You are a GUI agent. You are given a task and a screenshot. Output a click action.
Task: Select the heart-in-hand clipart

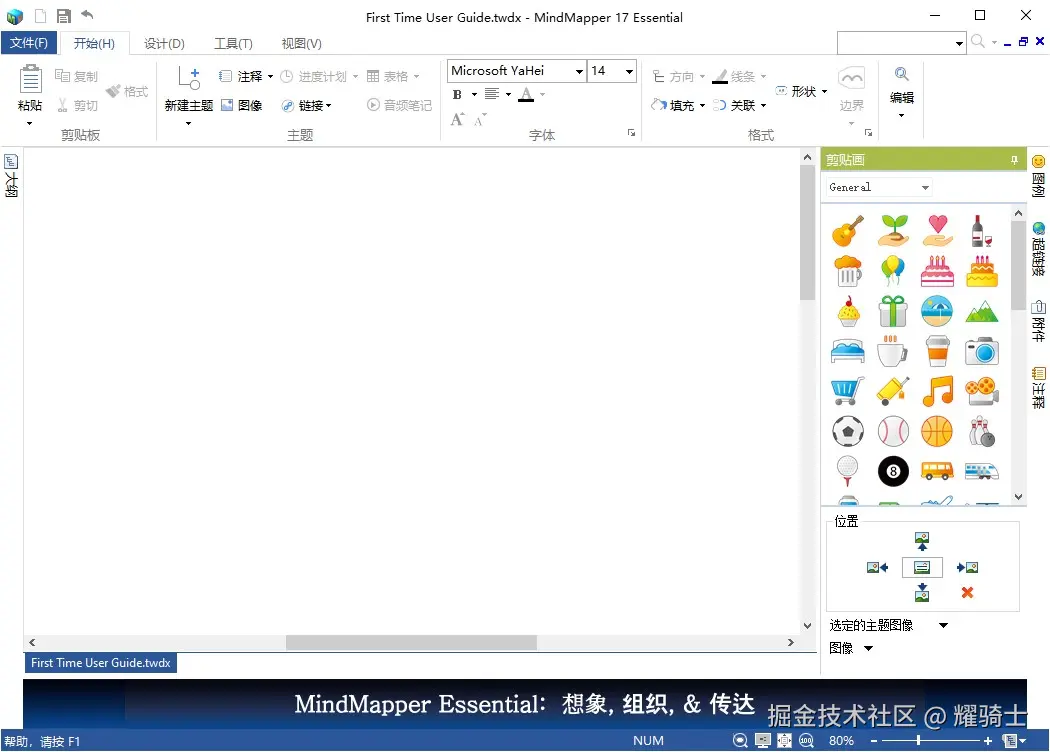pos(938,231)
